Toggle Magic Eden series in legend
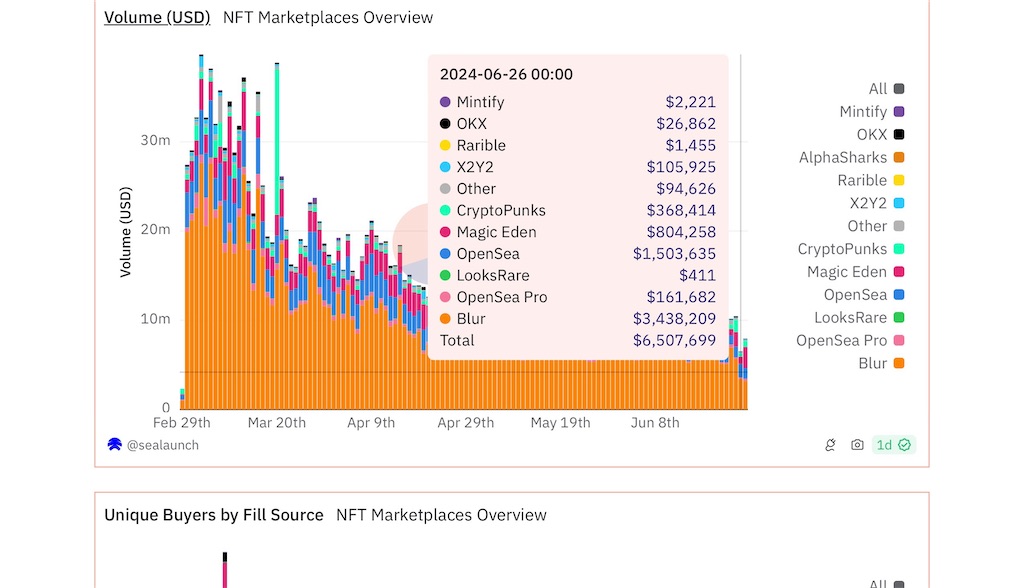The width and height of the screenshot is (1024, 588). pos(855,272)
